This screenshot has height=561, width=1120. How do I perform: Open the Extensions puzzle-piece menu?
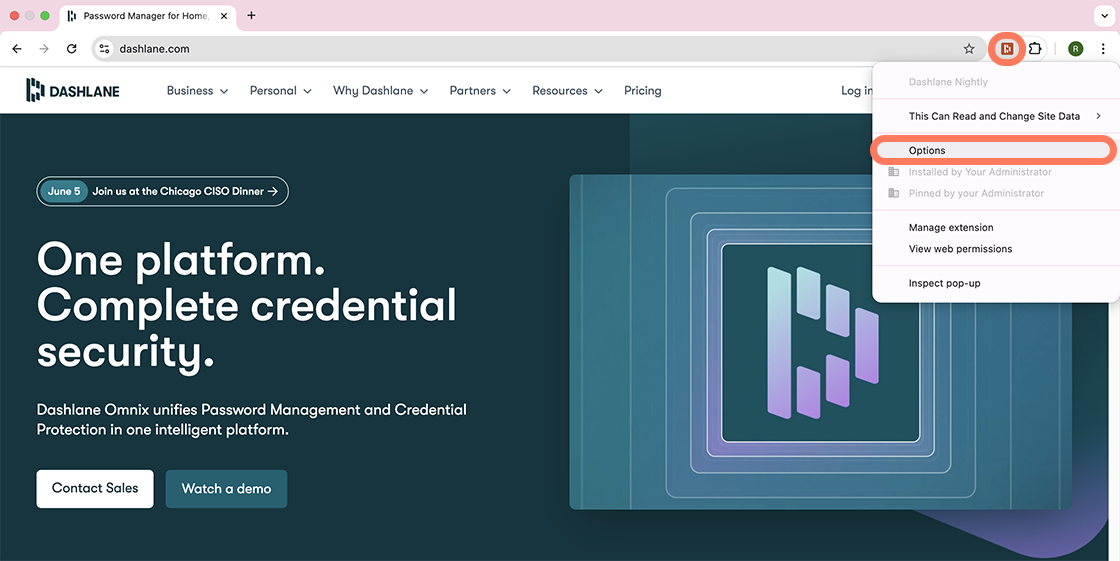tap(1035, 49)
